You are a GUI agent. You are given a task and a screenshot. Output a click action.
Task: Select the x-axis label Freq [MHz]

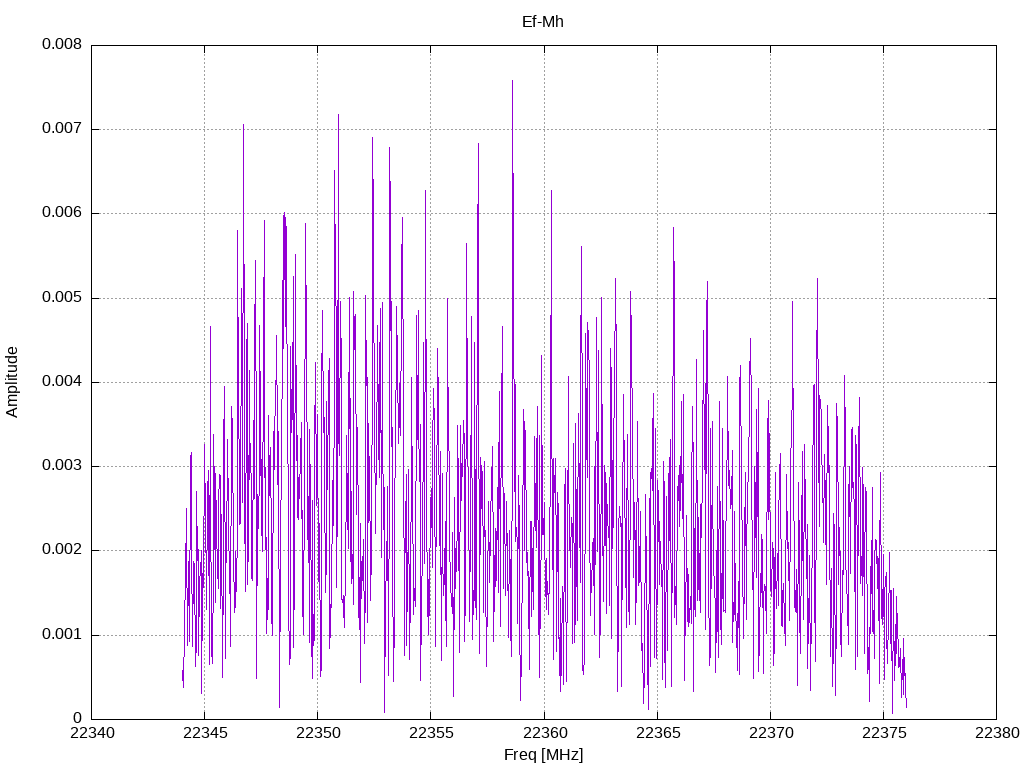[x=543, y=755]
